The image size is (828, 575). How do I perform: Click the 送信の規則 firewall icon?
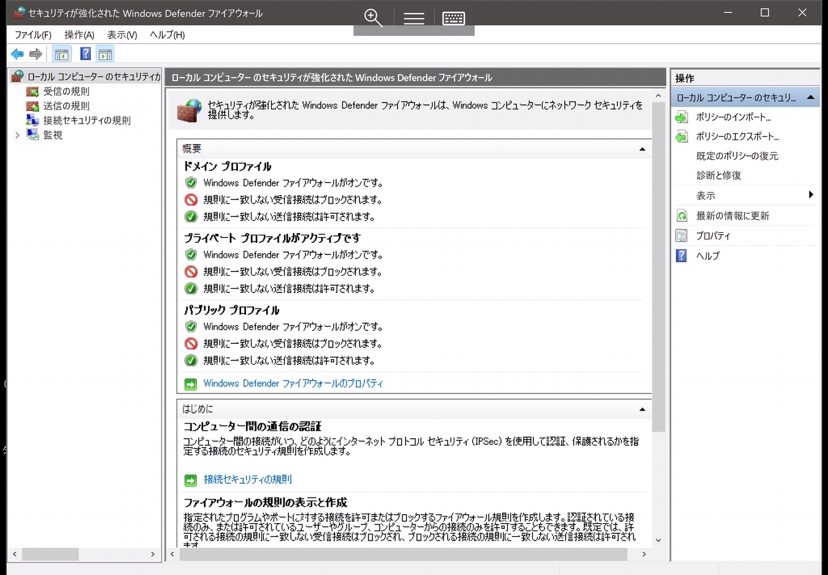33,106
